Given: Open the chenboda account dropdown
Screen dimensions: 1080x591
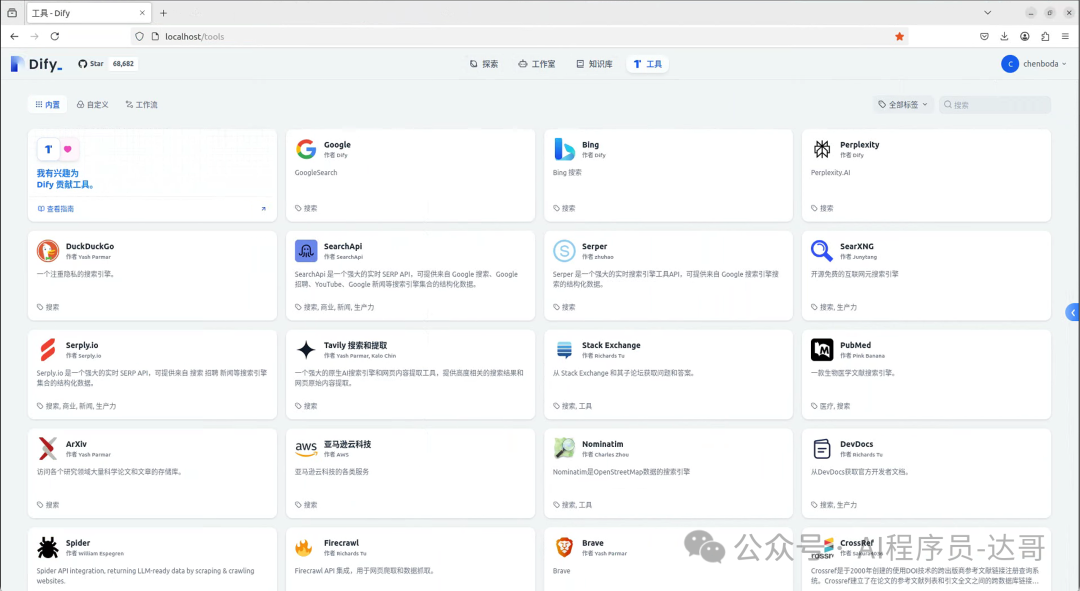Looking at the screenshot, I should (1034, 64).
